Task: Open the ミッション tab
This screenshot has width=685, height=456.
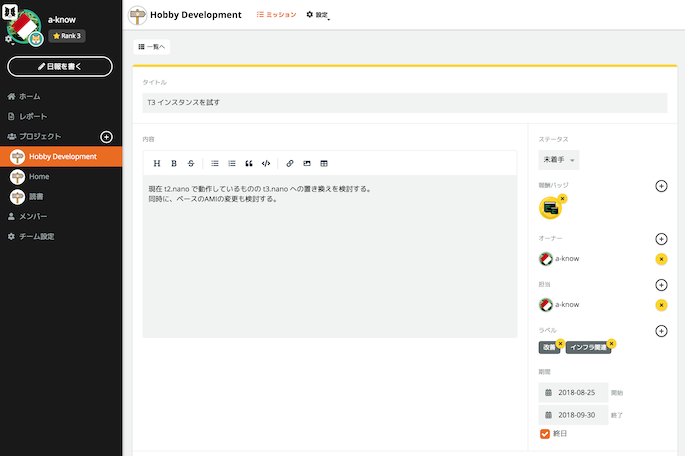Action: (x=276, y=14)
